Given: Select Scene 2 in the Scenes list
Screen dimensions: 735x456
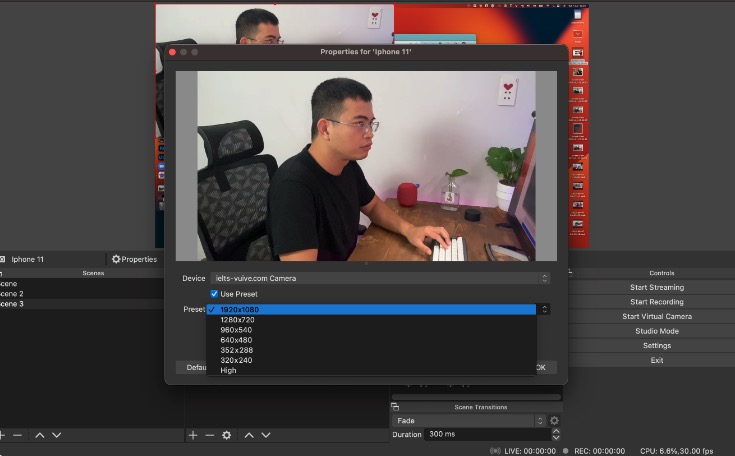Looking at the screenshot, I should click(80, 294).
